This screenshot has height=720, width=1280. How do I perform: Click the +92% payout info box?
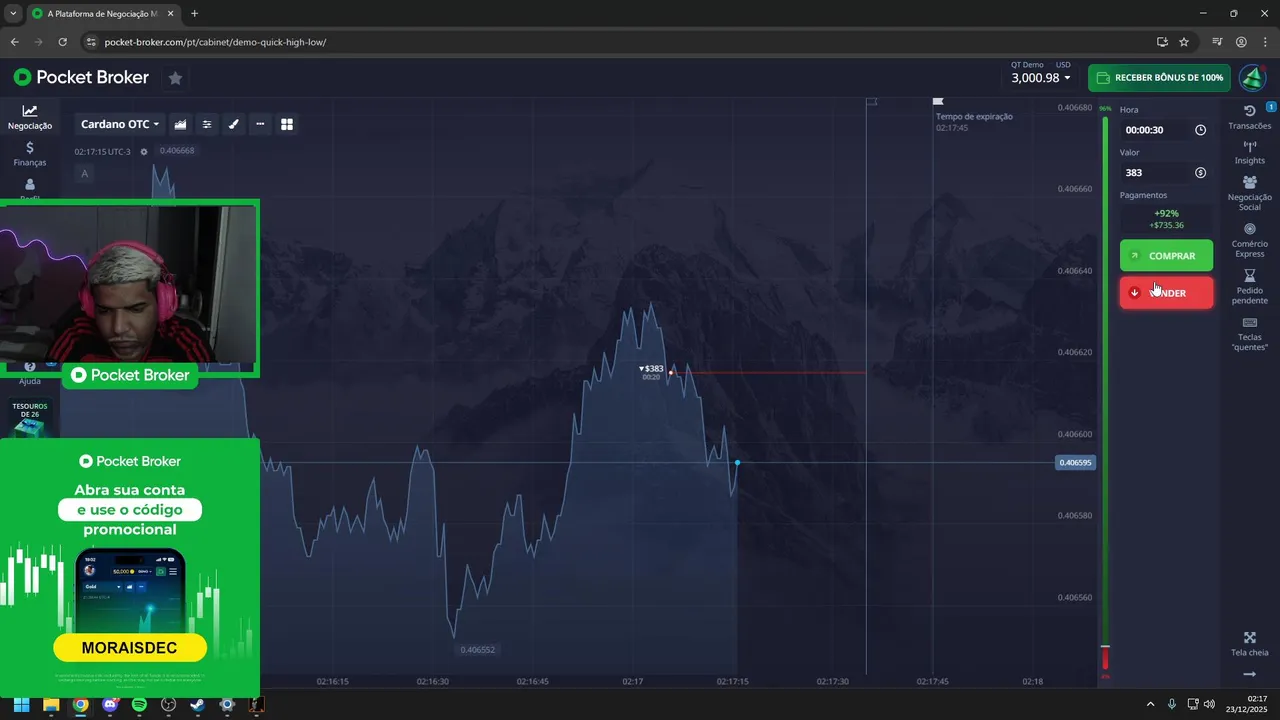(x=1166, y=219)
